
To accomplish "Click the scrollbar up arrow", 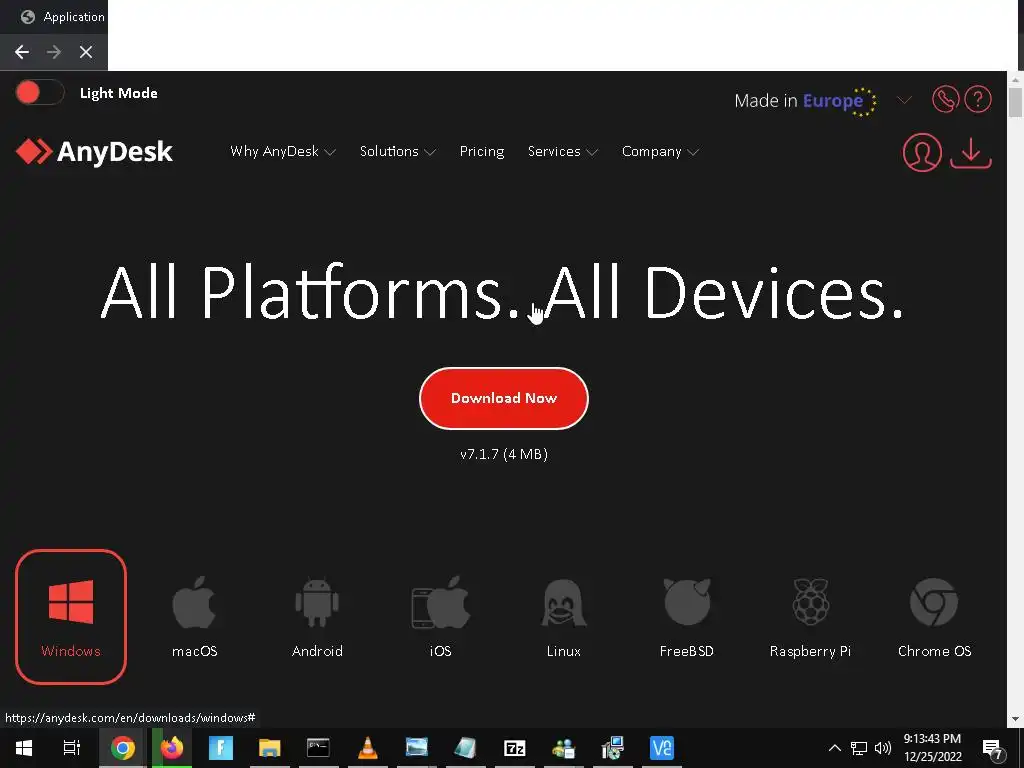I will [x=1015, y=79].
